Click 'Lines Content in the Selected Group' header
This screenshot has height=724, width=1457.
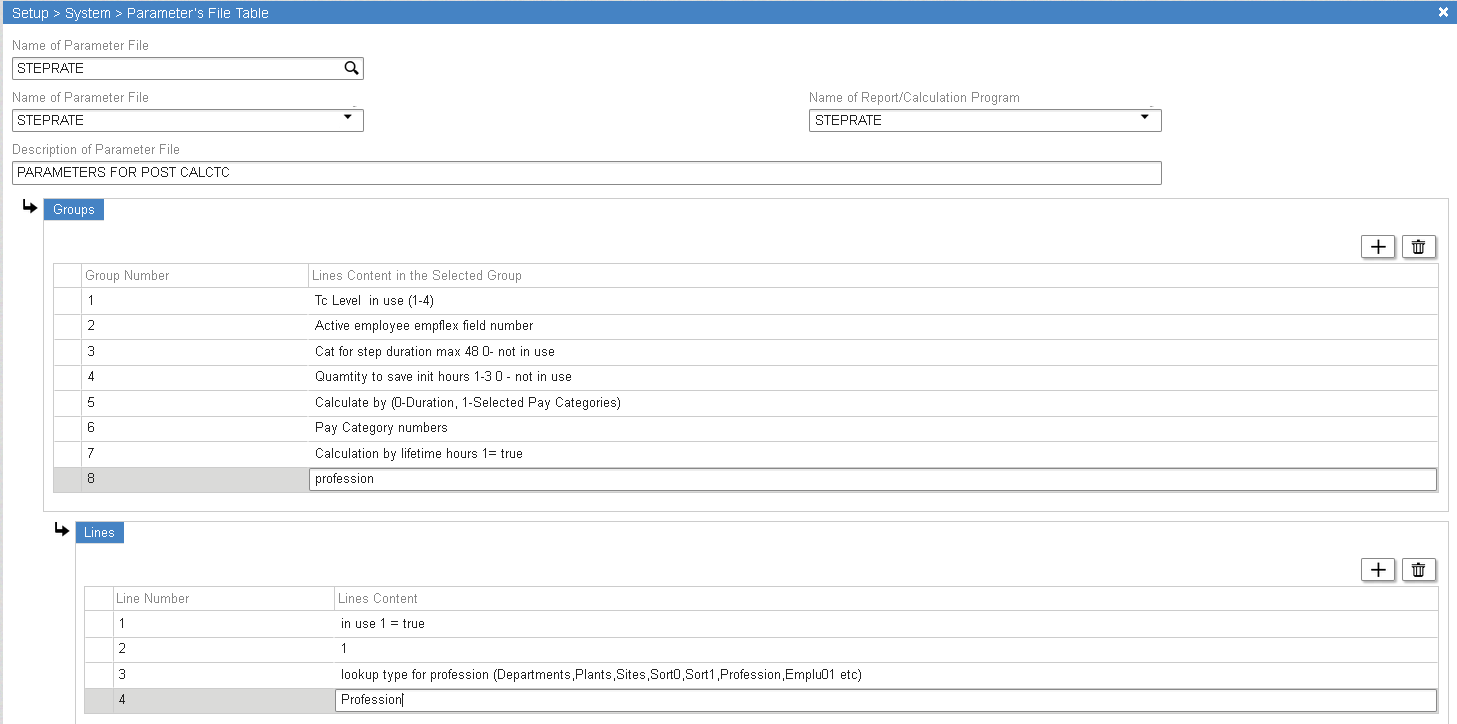click(x=873, y=276)
